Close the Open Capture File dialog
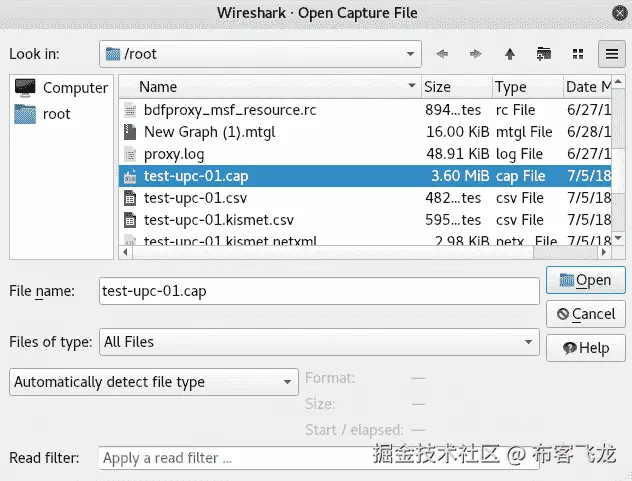The width and height of the screenshot is (632, 481). [x=620, y=13]
